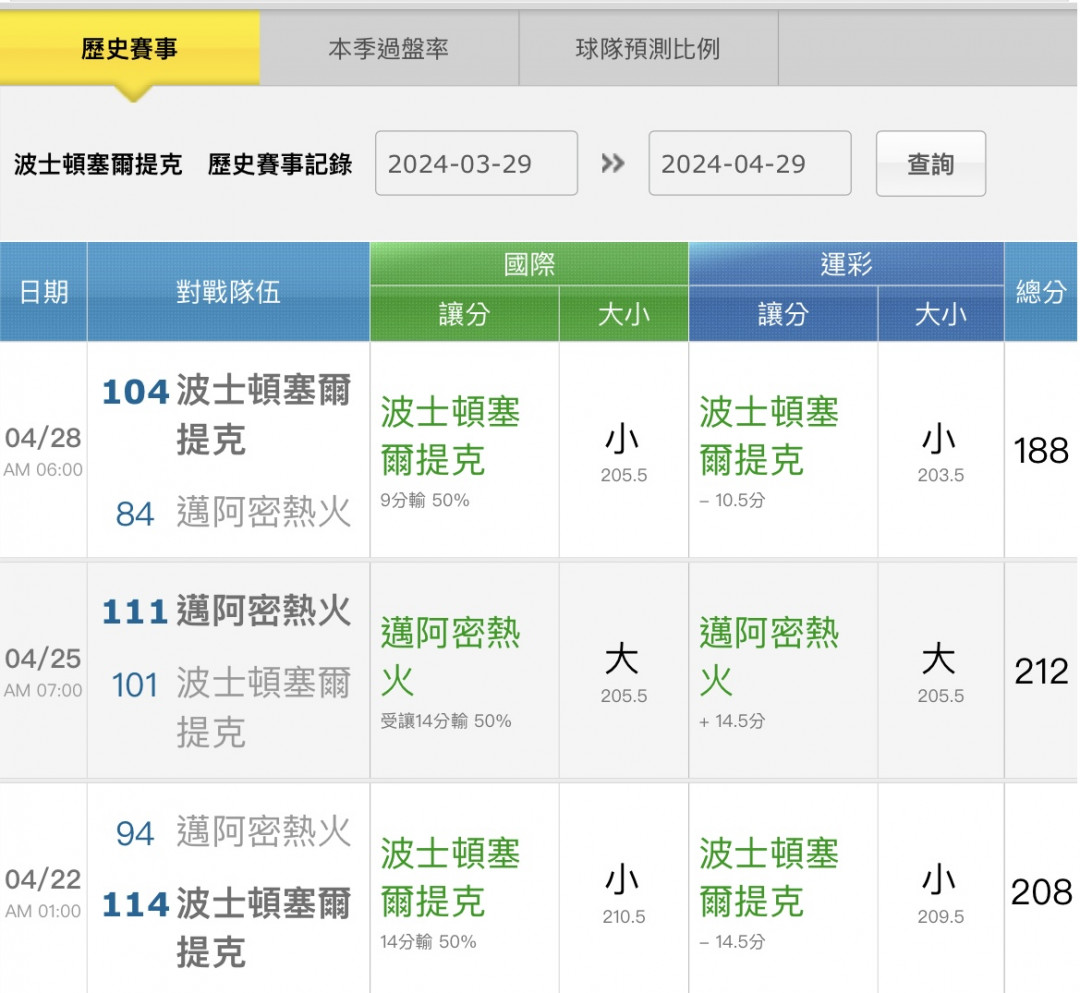The height and width of the screenshot is (993, 1080).
Task: Click the score 94 in the 04/22 game
Action: (x=135, y=833)
